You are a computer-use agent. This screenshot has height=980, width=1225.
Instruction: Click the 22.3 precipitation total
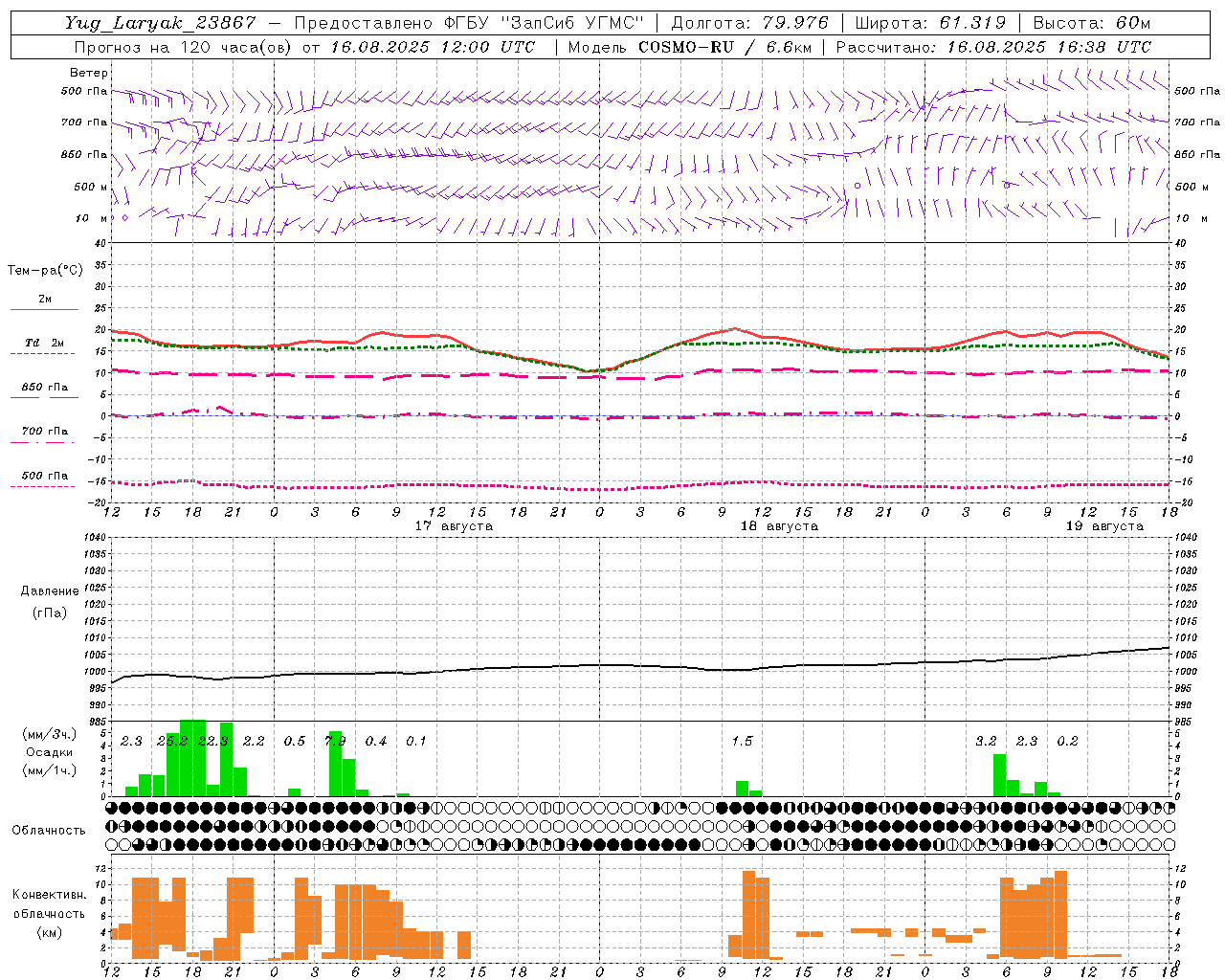[212, 742]
